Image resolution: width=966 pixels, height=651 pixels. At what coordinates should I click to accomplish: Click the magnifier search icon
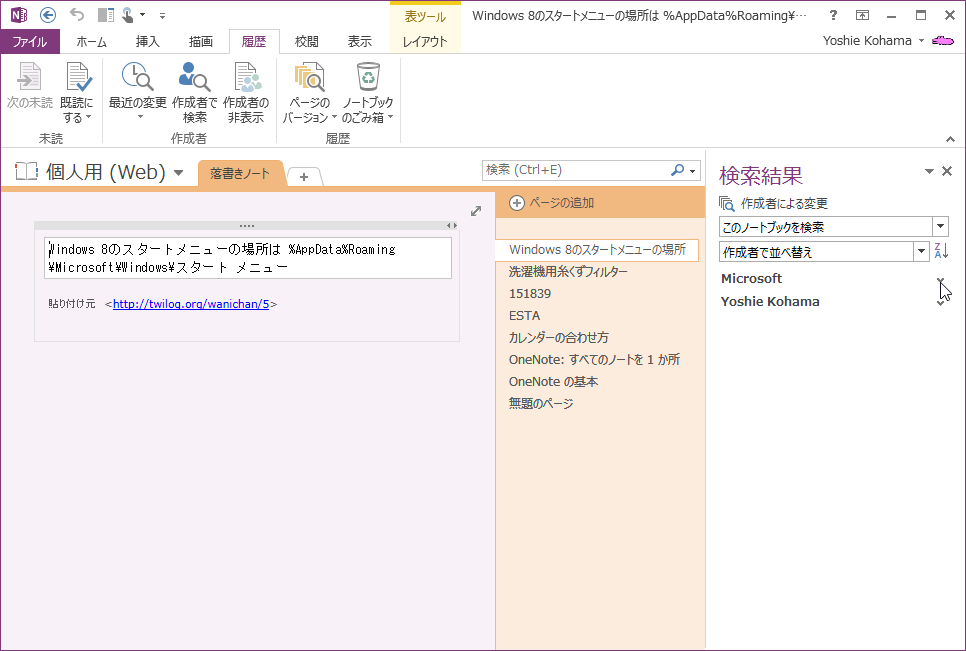[x=677, y=170]
